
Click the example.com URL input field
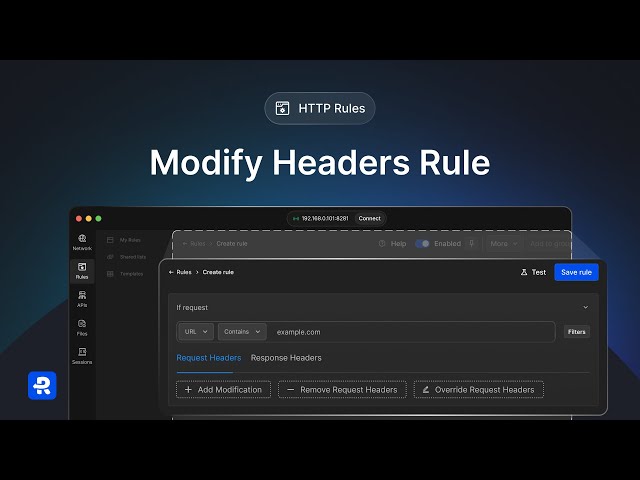412,332
